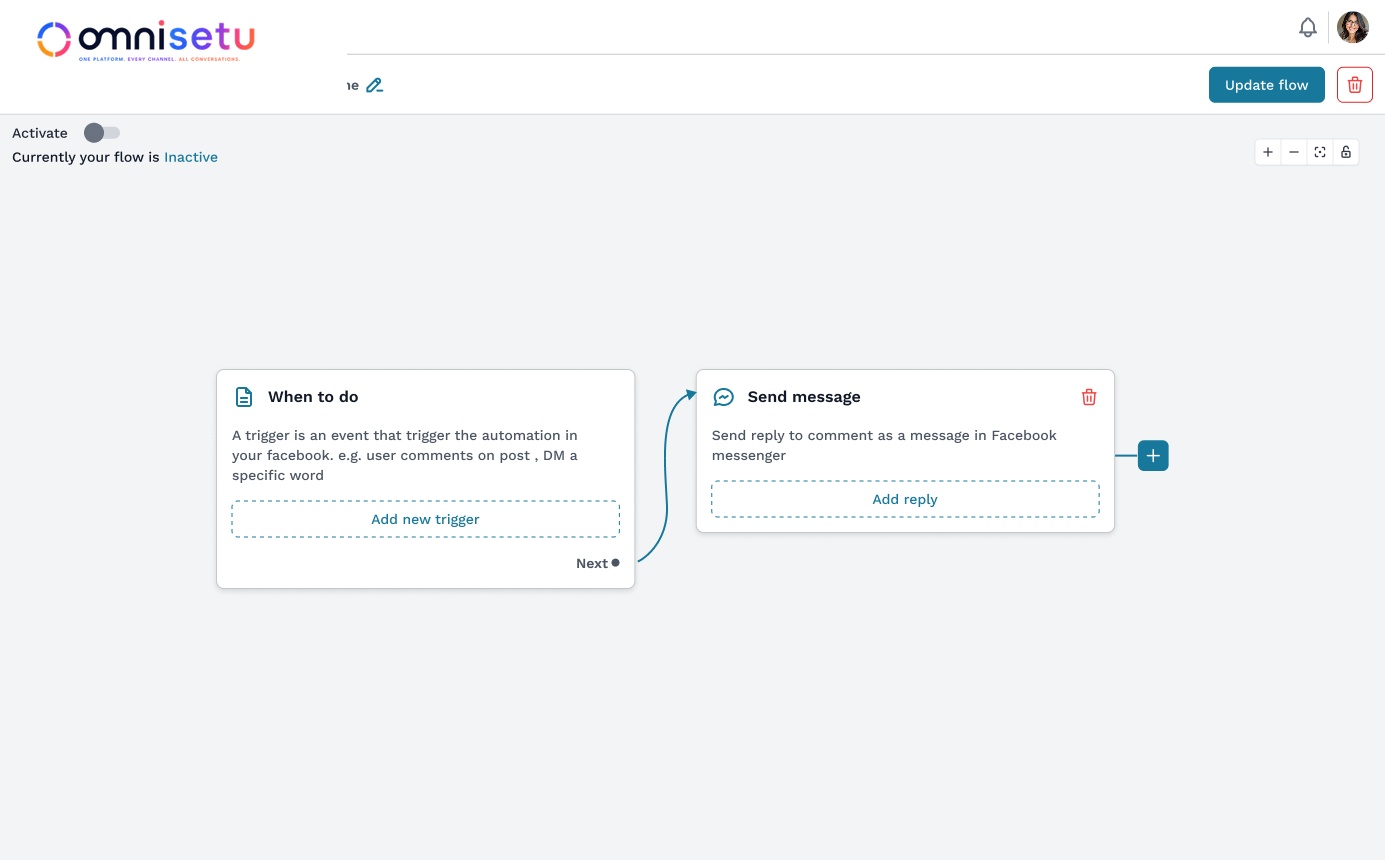
Task: Delete the Send message node
Action: (1089, 397)
